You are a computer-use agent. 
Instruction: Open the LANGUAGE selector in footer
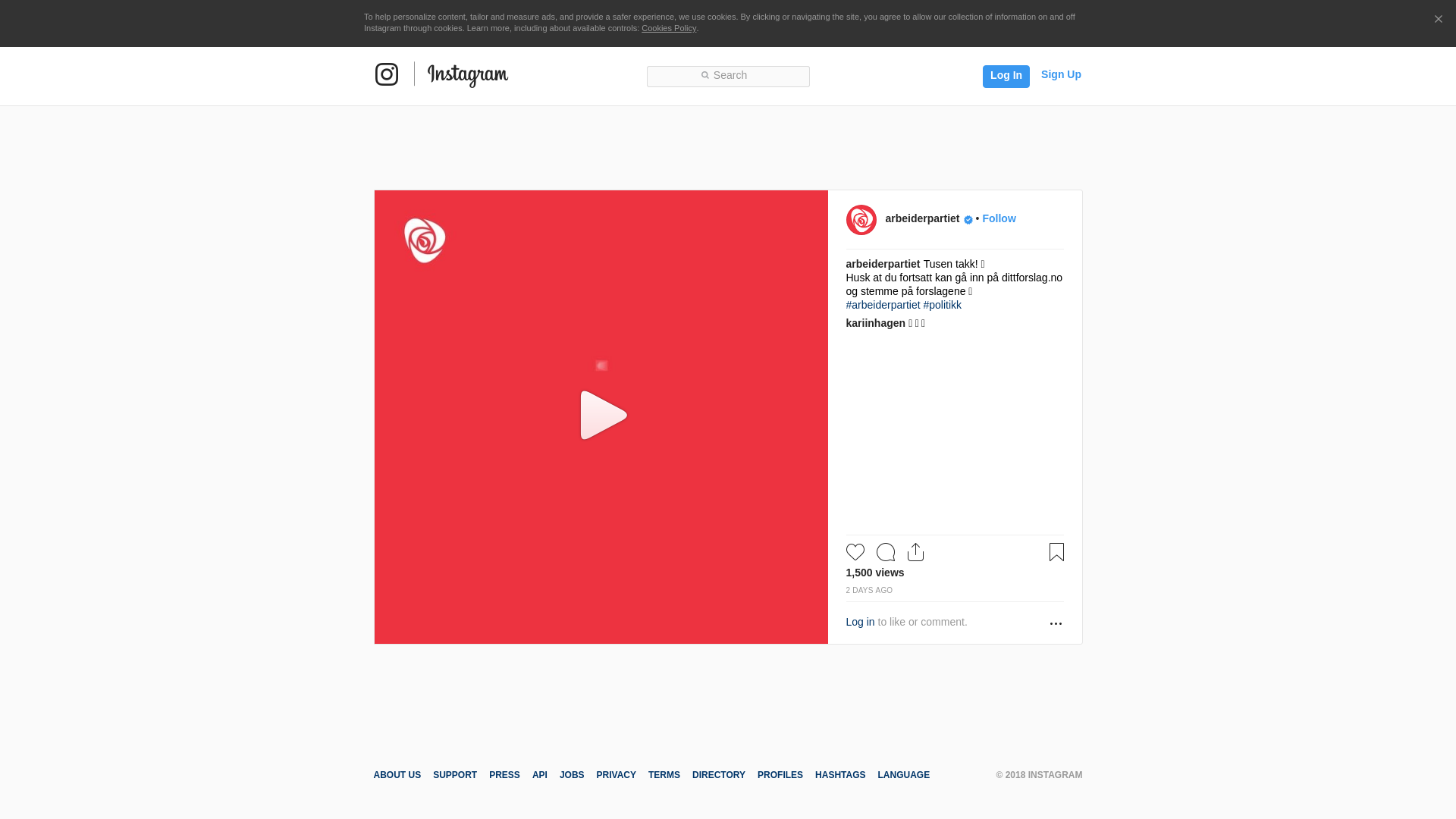(903, 775)
